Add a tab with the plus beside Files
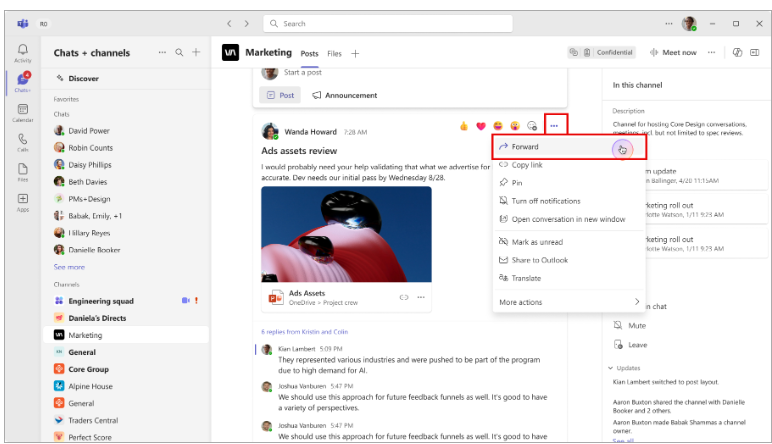772x444 pixels. [x=355, y=54]
